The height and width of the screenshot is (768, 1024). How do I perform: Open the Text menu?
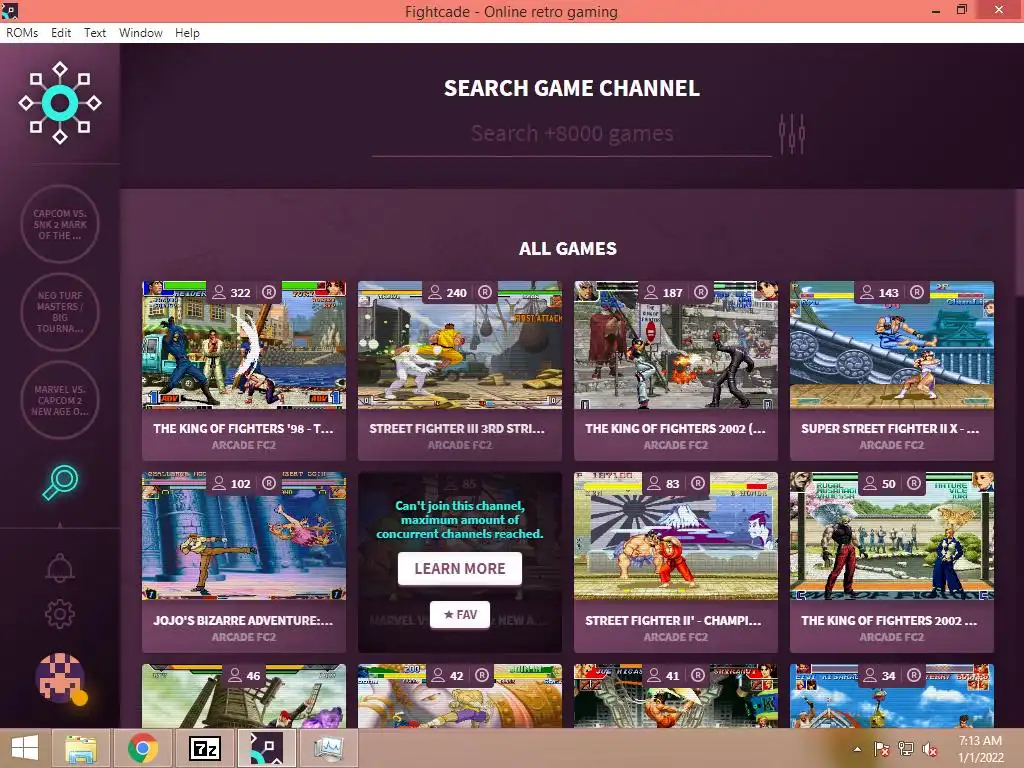pyautogui.click(x=95, y=33)
